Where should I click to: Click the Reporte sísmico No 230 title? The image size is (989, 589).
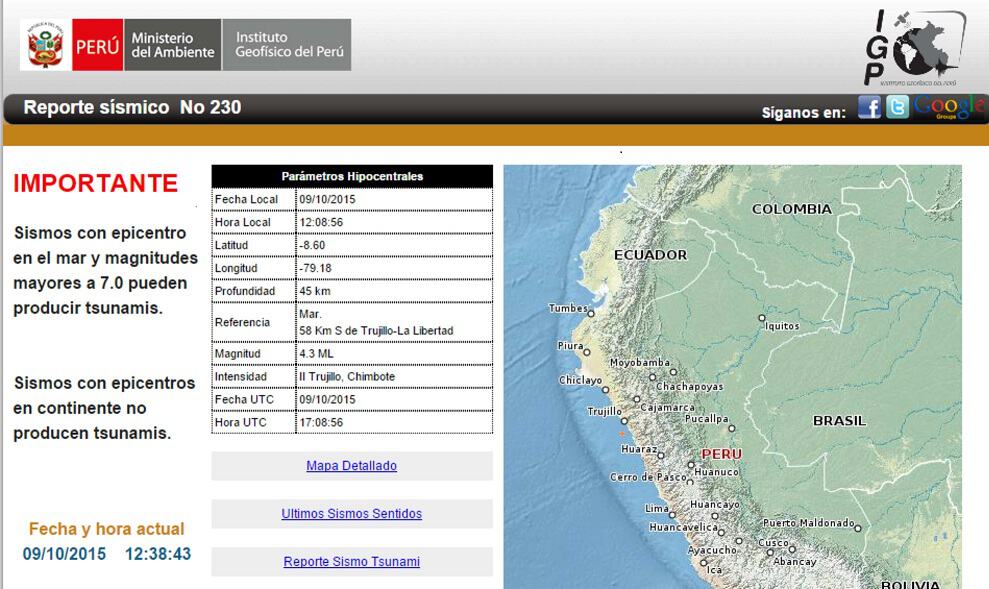tap(132, 108)
